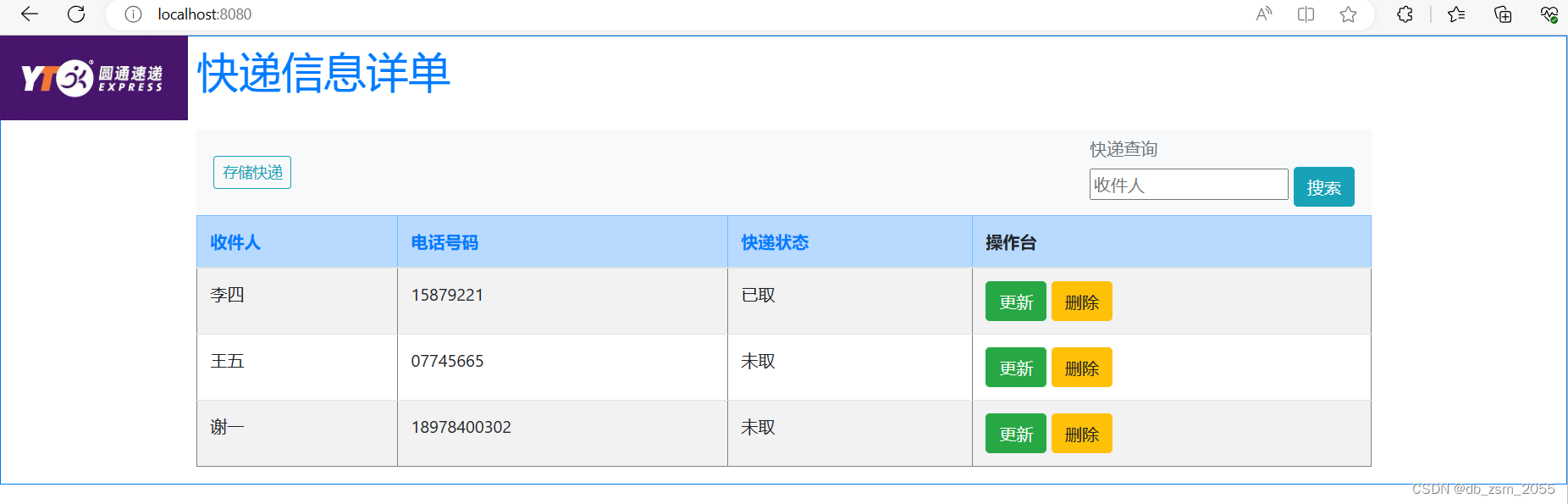Focus the 收件人 search input field
The width and height of the screenshot is (1568, 504).
pos(1189,185)
